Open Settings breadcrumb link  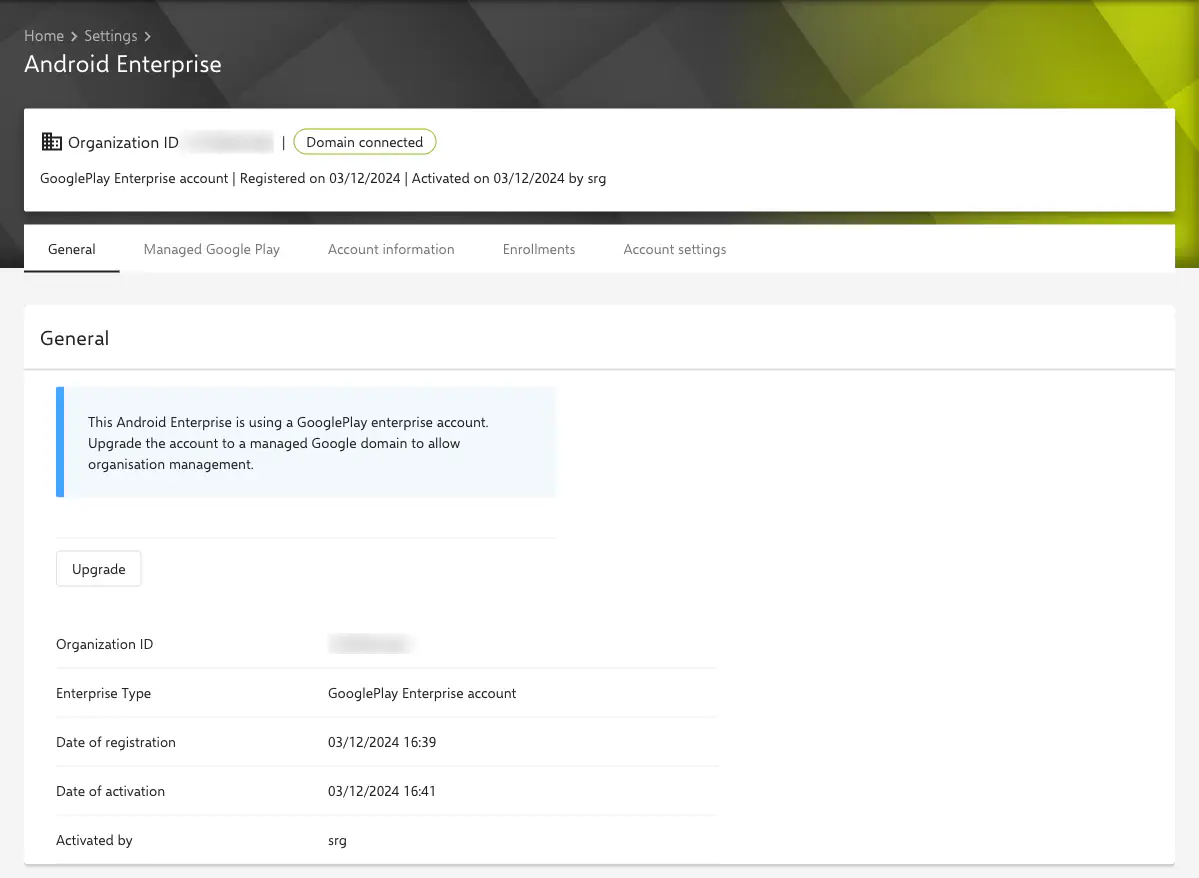point(111,36)
